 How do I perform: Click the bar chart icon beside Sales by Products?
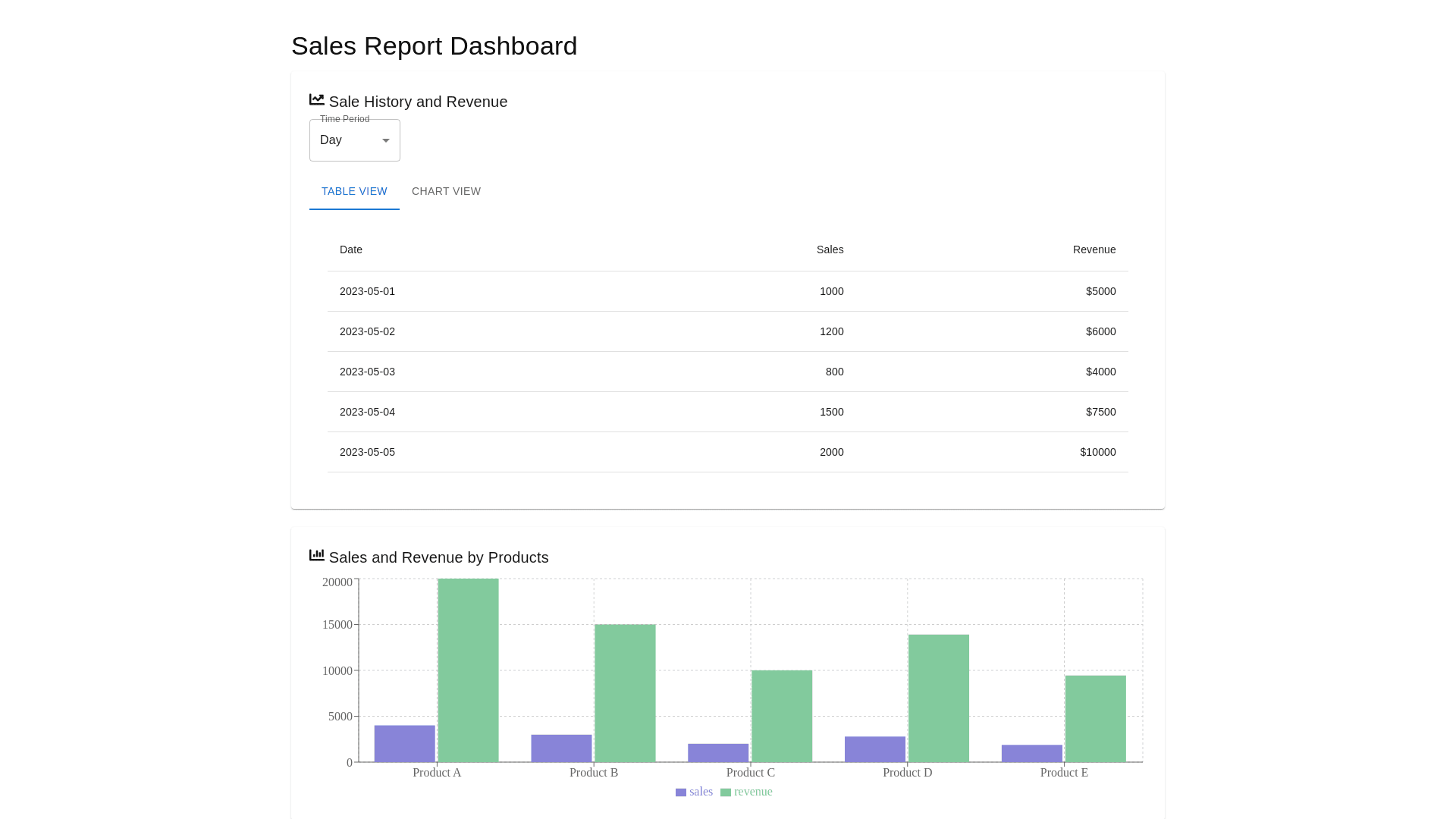pyautogui.click(x=316, y=556)
